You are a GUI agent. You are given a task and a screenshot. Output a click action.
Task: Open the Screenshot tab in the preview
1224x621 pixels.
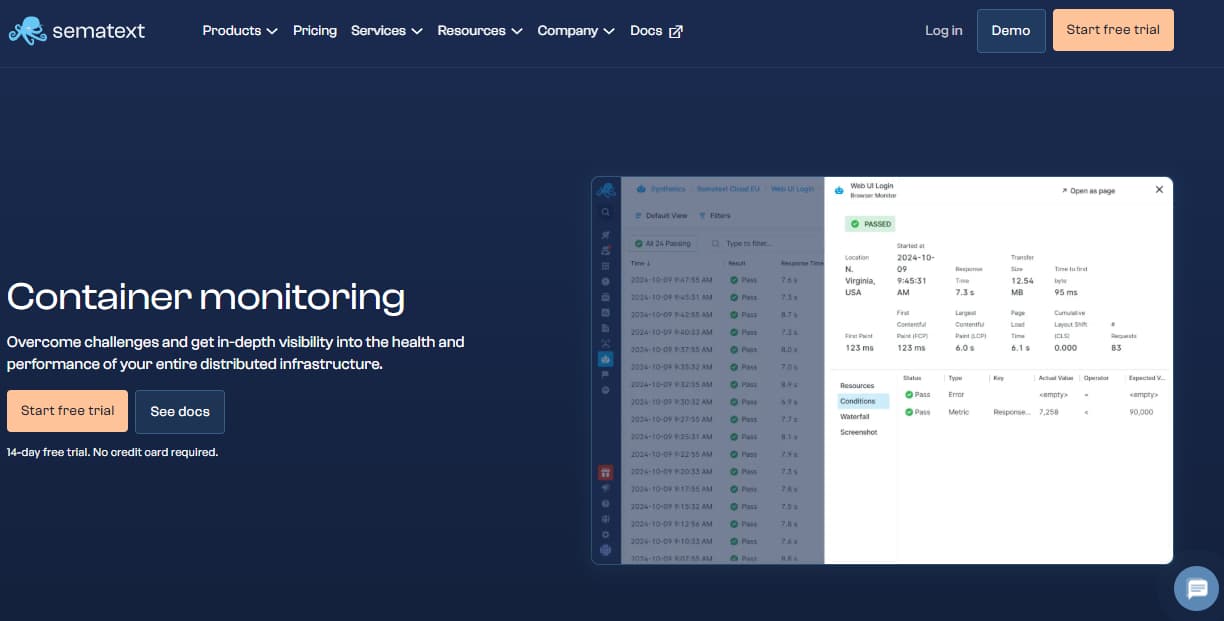pos(859,433)
